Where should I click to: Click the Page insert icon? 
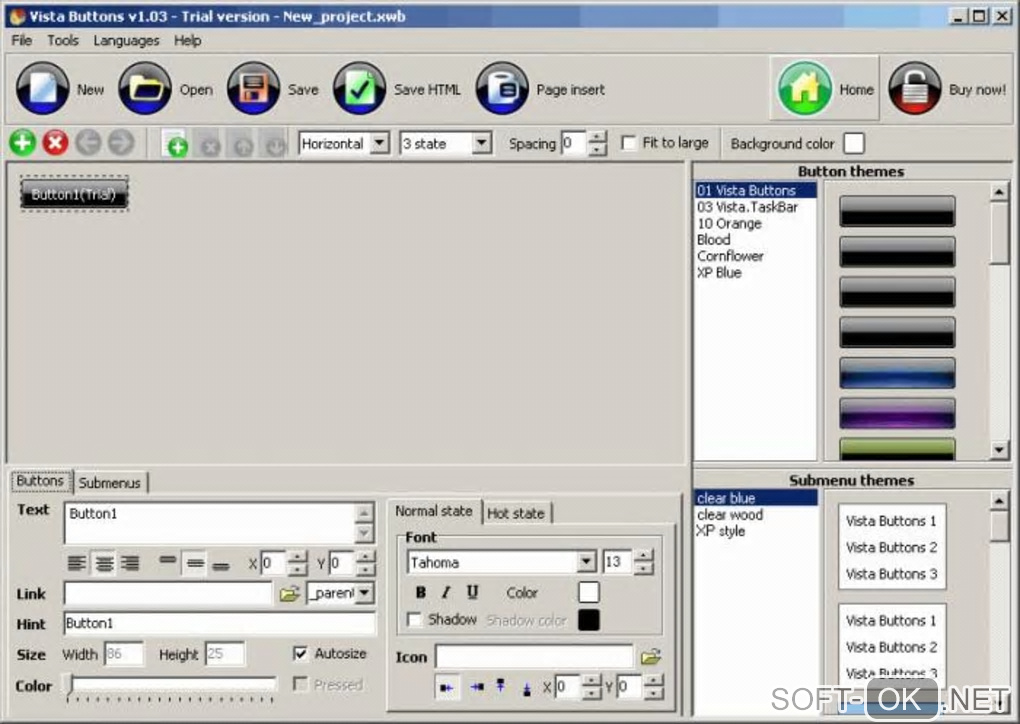pos(502,88)
